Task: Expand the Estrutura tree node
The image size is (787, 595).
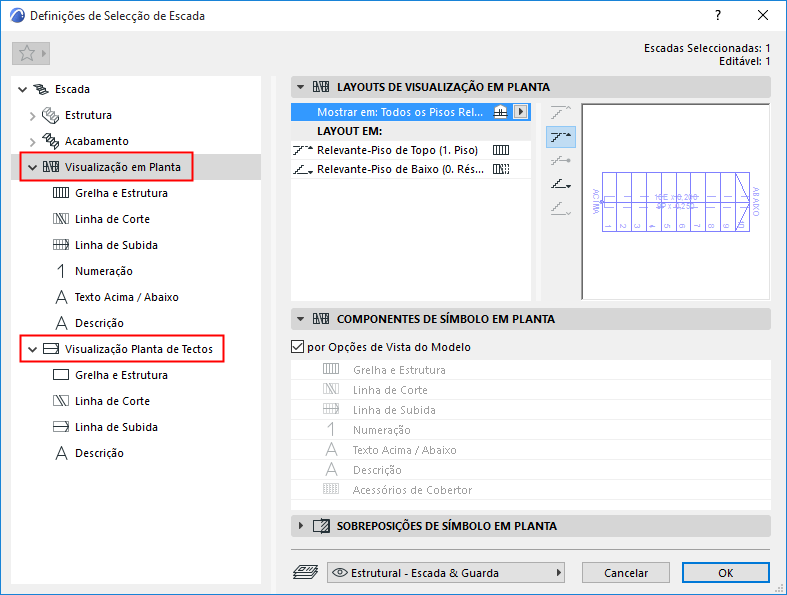Action: coord(33,116)
